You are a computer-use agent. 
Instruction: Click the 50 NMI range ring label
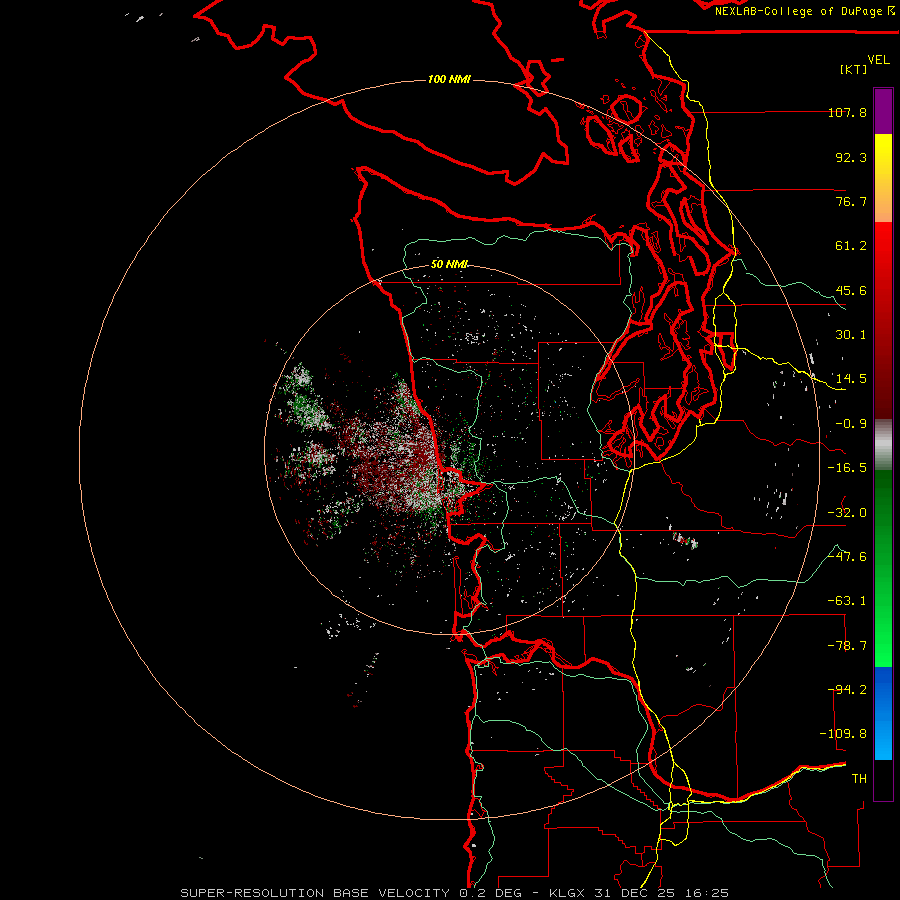tap(449, 265)
